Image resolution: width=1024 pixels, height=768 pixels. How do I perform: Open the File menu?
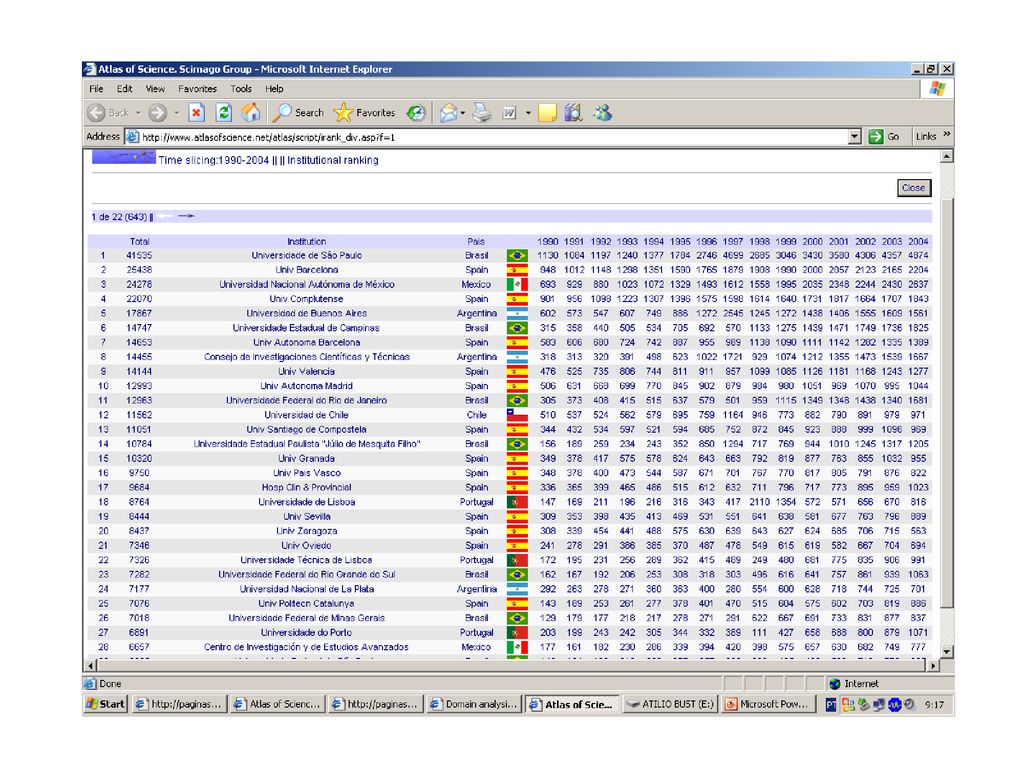click(96, 89)
